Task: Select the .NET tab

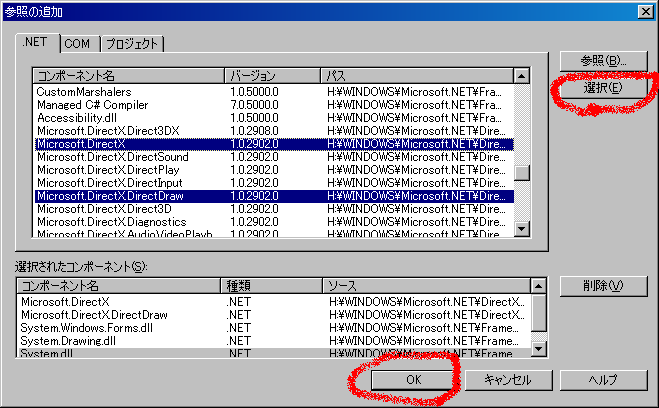Action: [37, 42]
